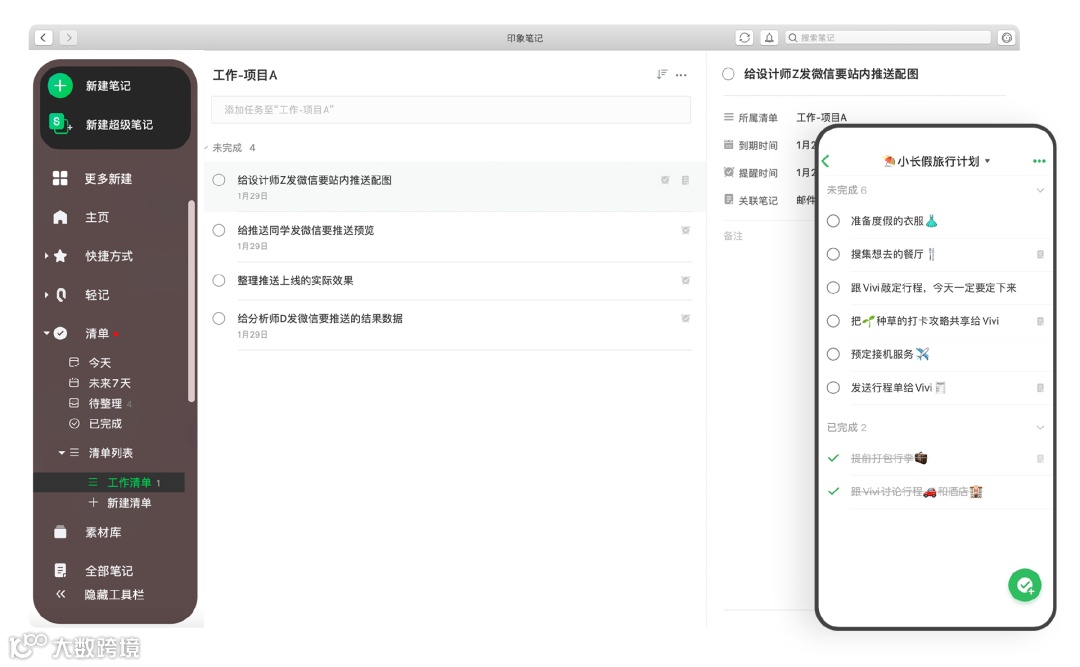
Task: Open 轻记 in the sidebar
Action: (96, 294)
